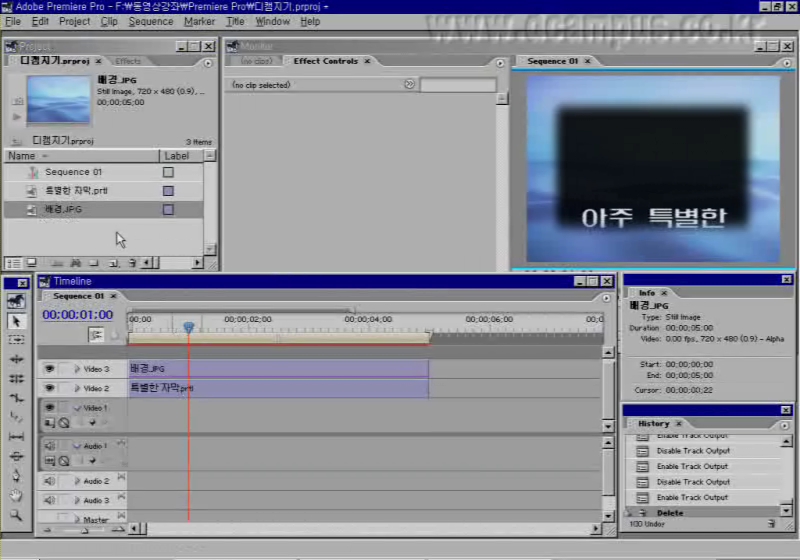The height and width of the screenshot is (560, 800).
Task: Switch Project panel to Icon view
Action: point(32,263)
